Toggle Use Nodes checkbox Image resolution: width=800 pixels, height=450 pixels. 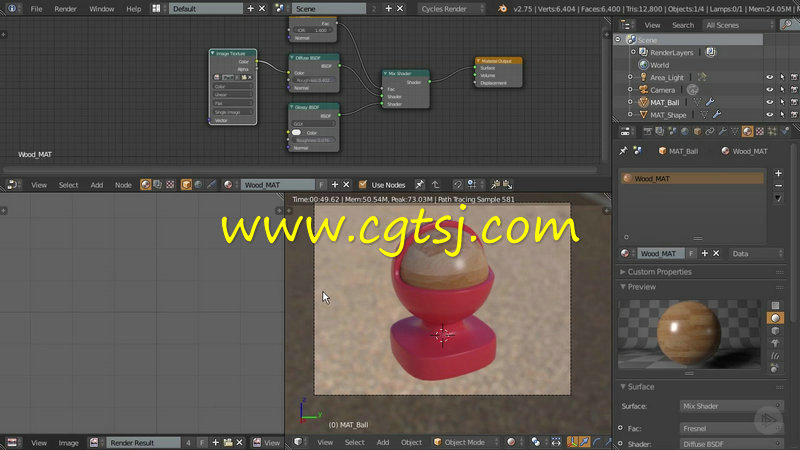(363, 185)
